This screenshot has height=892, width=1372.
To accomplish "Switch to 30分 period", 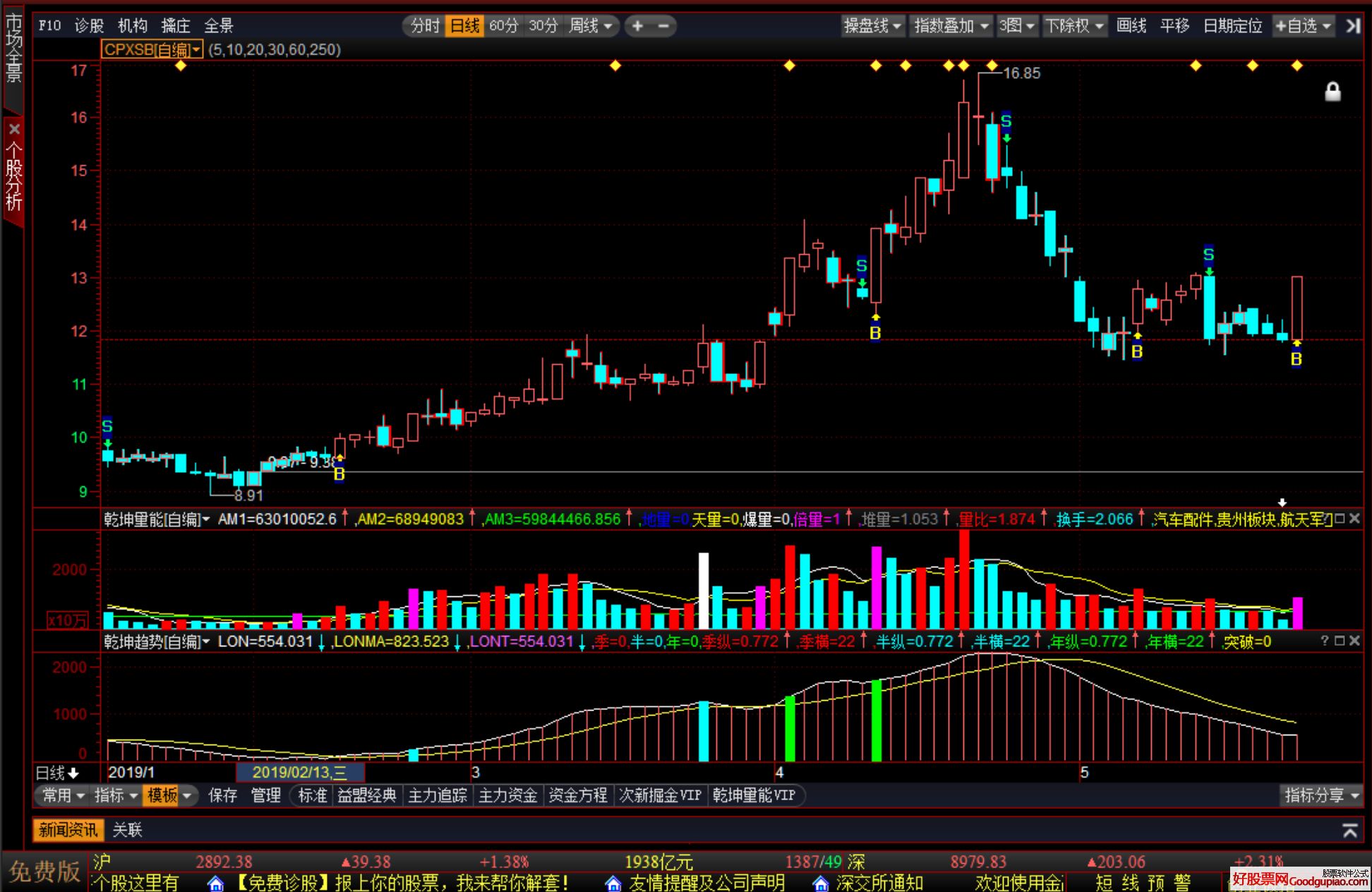I will point(543,26).
